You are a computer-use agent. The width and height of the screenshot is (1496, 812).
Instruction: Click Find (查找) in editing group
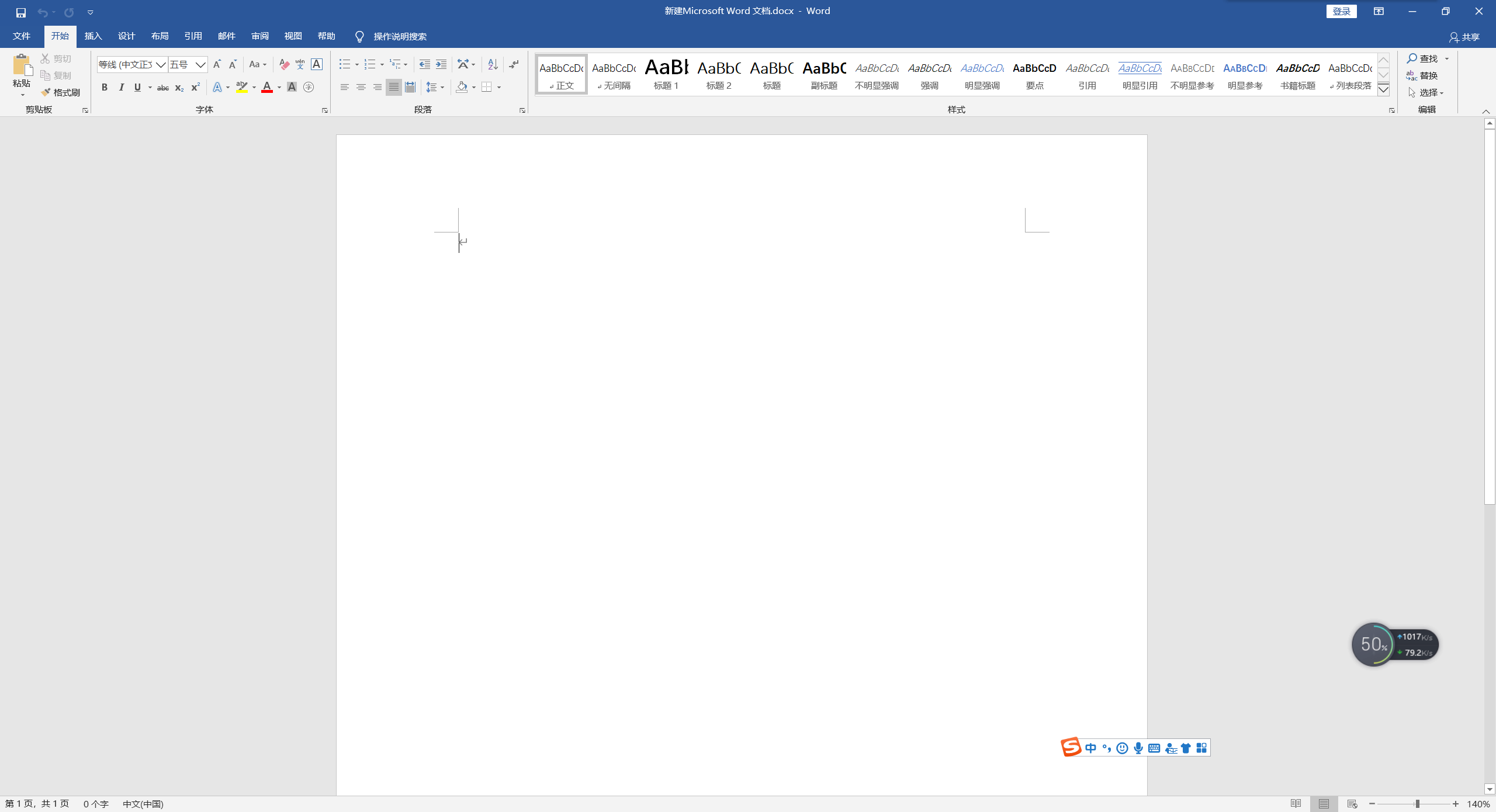(1422, 58)
